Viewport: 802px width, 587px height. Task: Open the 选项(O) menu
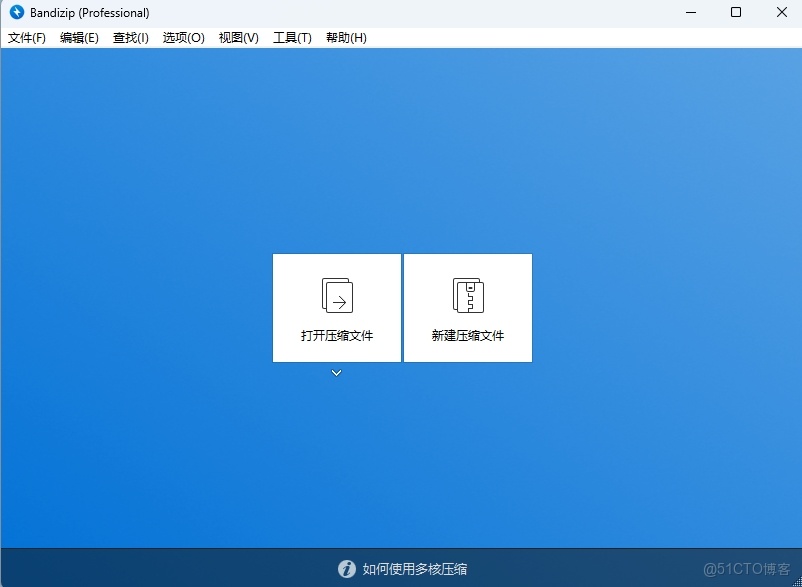tap(183, 37)
